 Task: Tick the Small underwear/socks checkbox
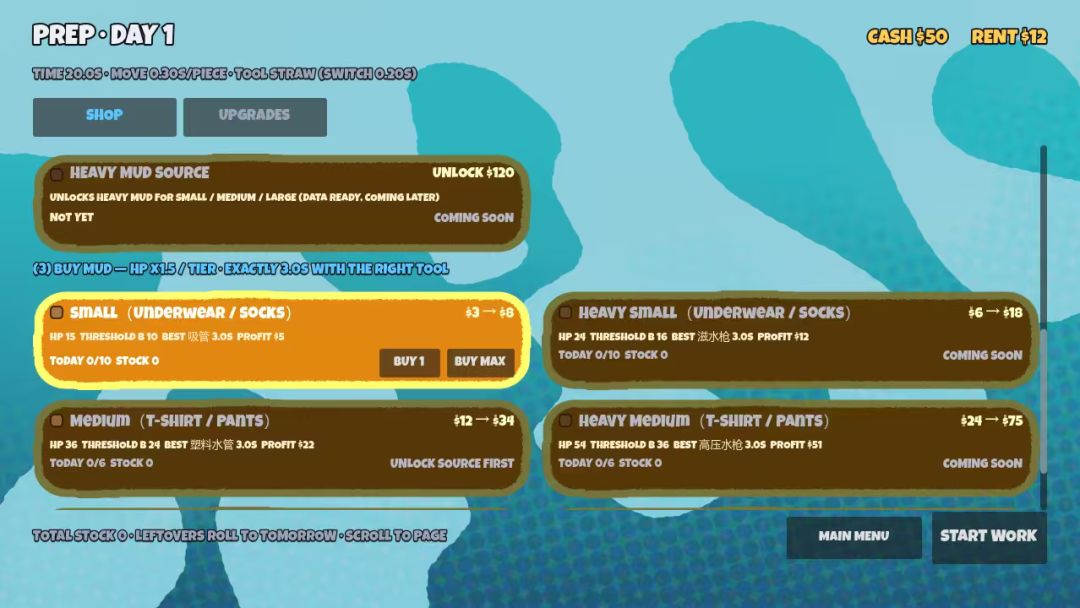click(x=56, y=313)
